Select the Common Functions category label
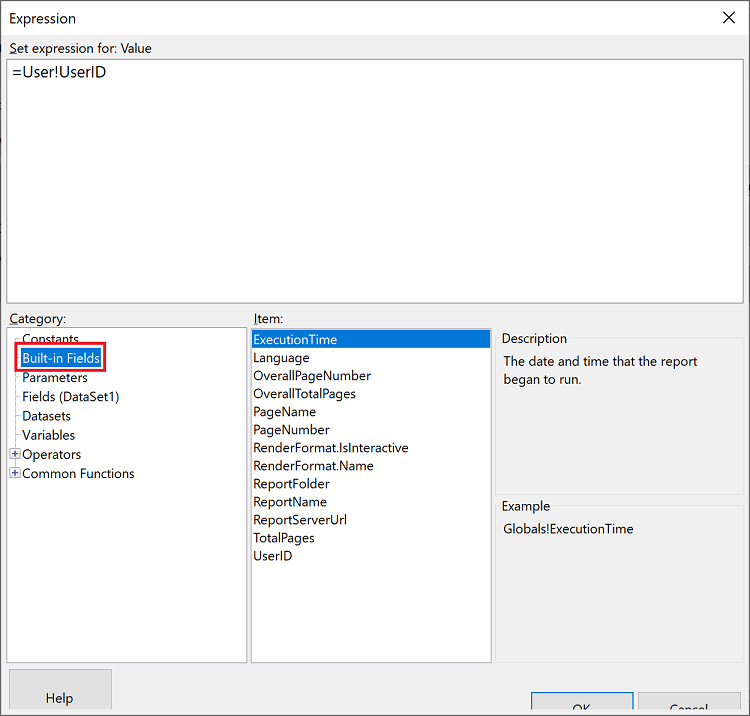 tap(78, 473)
